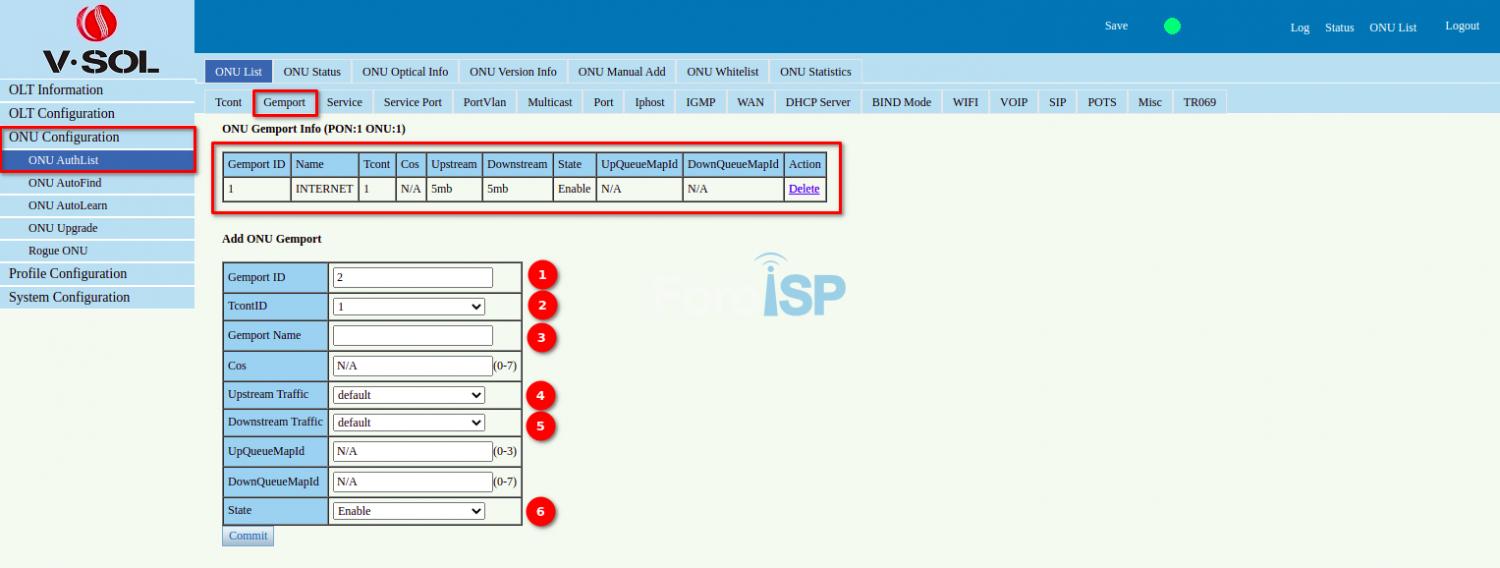Open the TcontID dropdown
This screenshot has width=1500, height=568.
pyautogui.click(x=408, y=307)
